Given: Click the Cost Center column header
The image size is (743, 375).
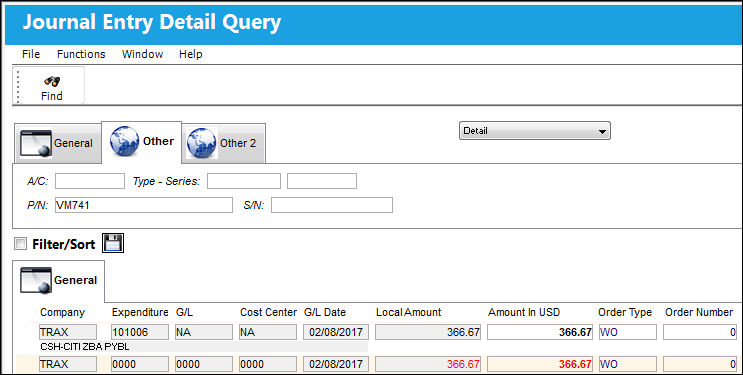Looking at the screenshot, I should coord(268,312).
